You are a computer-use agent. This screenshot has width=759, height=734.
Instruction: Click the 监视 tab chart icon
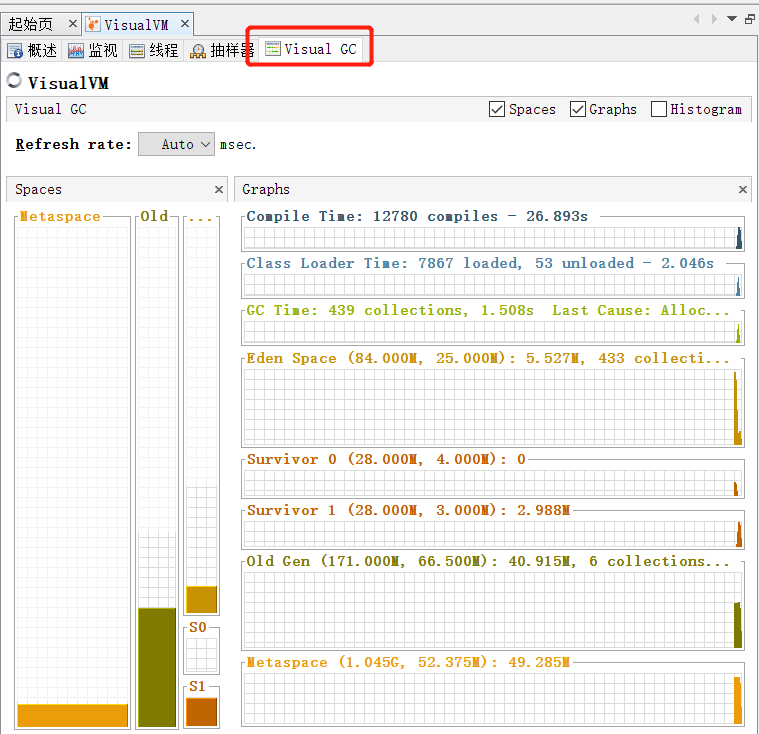[x=76, y=51]
